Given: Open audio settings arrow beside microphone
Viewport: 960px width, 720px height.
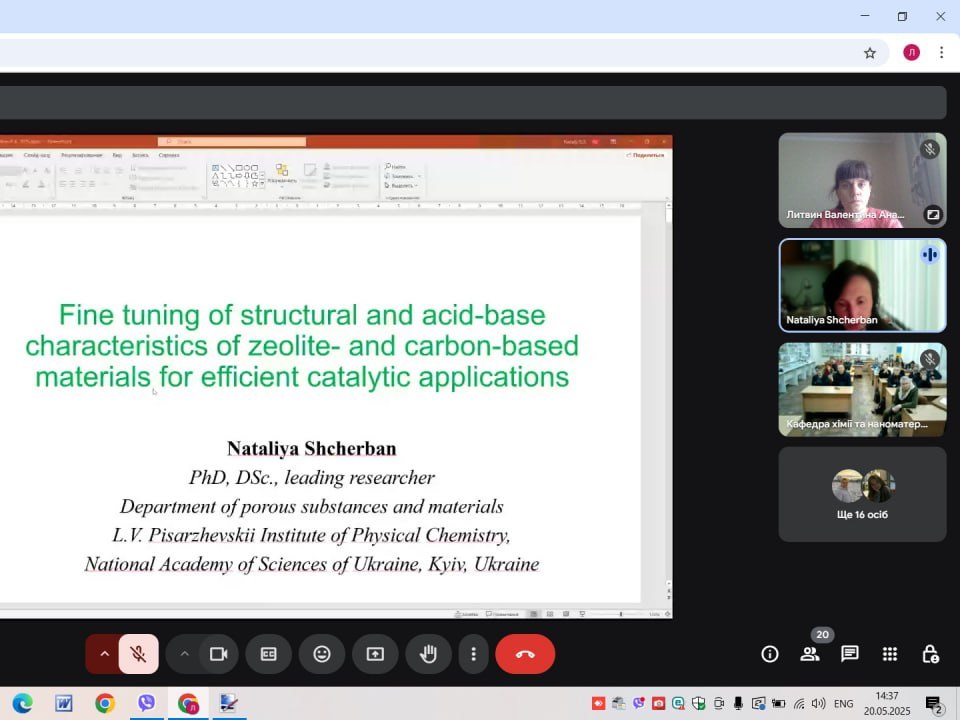Looking at the screenshot, I should click(104, 654).
